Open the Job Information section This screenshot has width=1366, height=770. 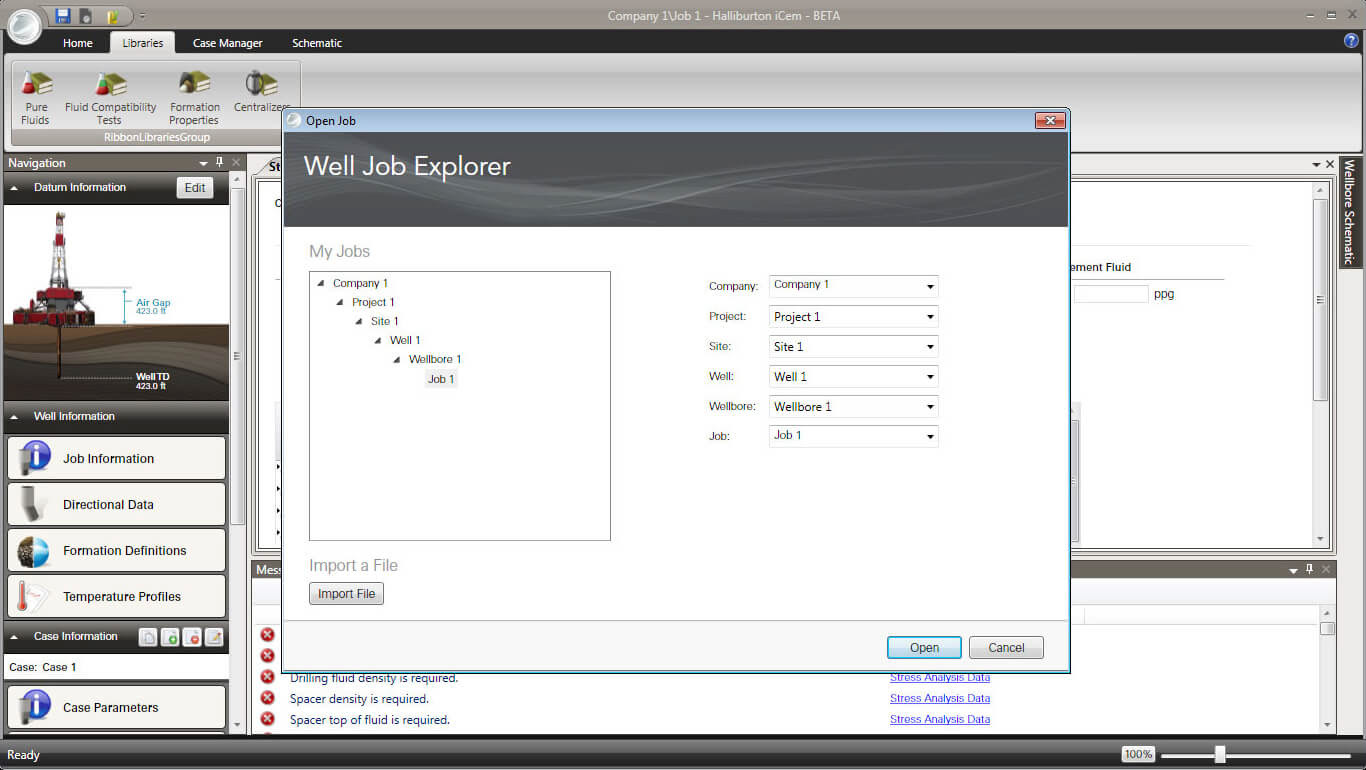click(117, 458)
